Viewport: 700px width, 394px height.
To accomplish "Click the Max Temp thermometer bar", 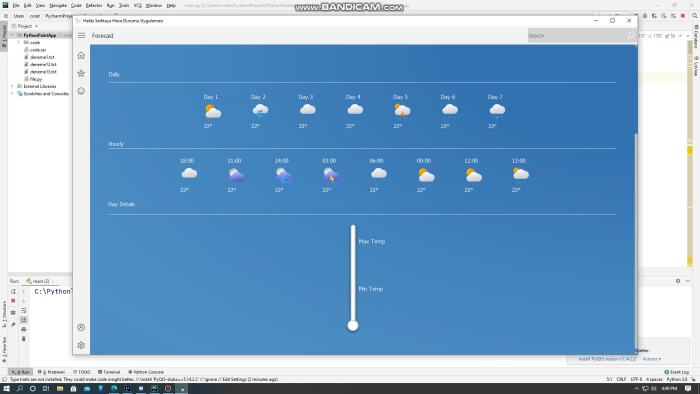I will pos(353,273).
